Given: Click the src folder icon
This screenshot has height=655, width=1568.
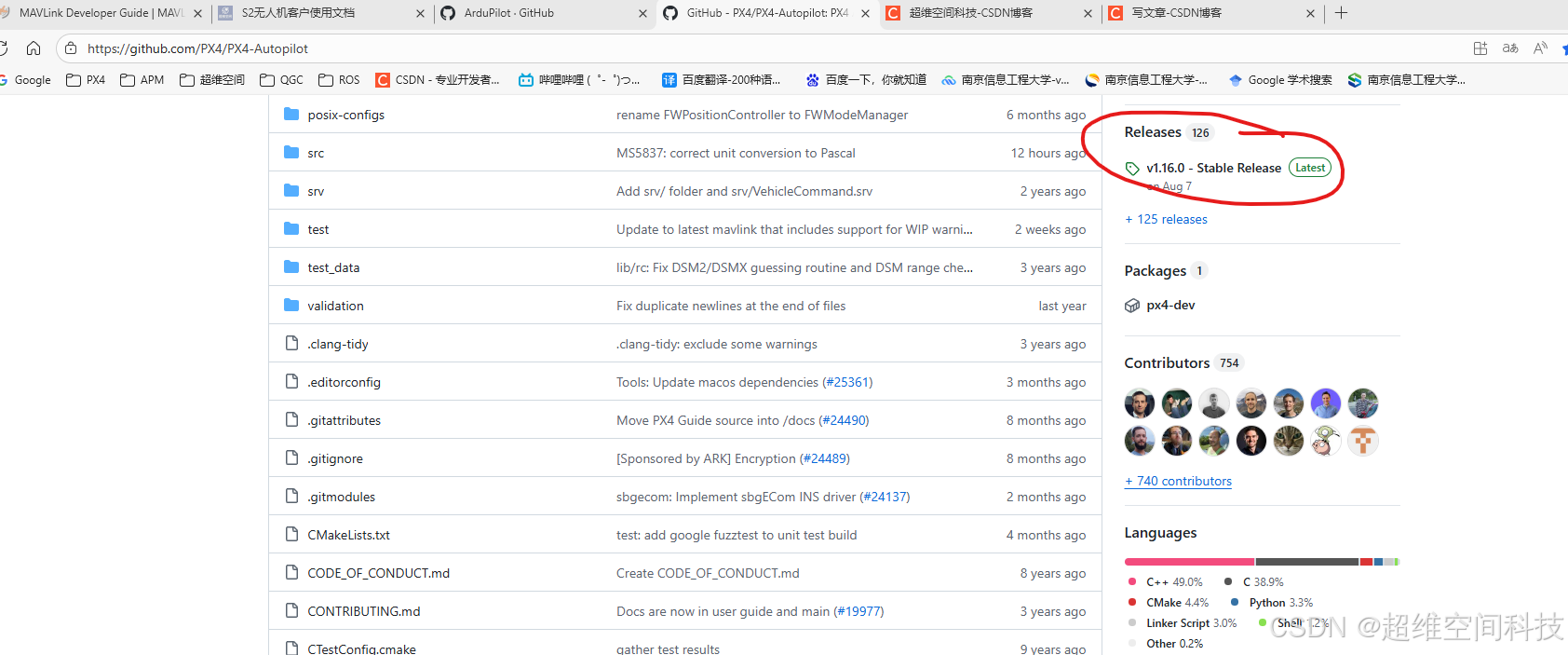Looking at the screenshot, I should pos(291,153).
